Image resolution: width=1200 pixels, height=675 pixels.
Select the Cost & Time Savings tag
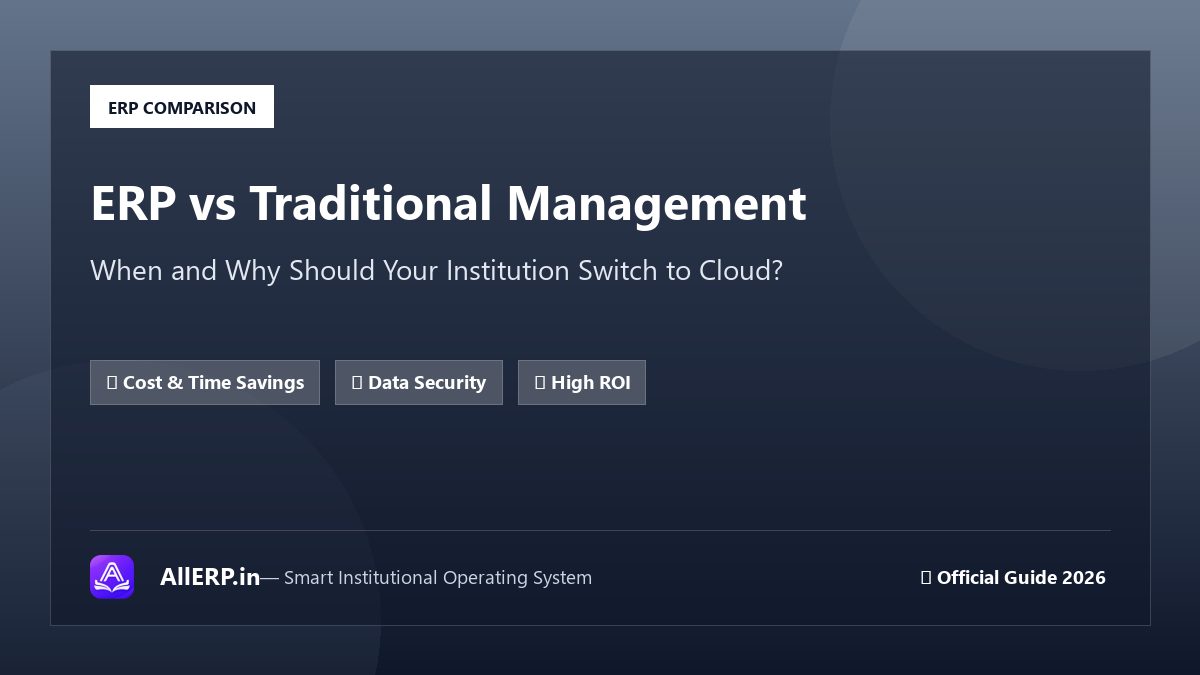[x=205, y=383]
